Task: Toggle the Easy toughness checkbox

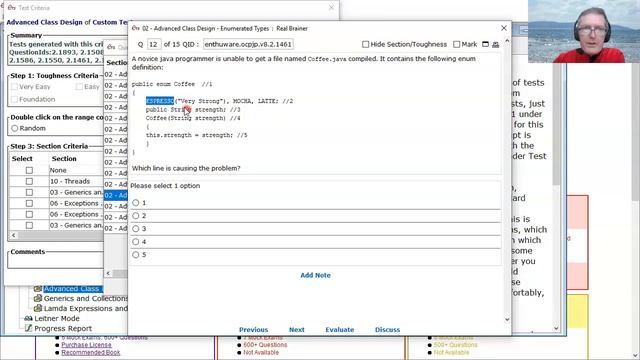Action: [79, 87]
